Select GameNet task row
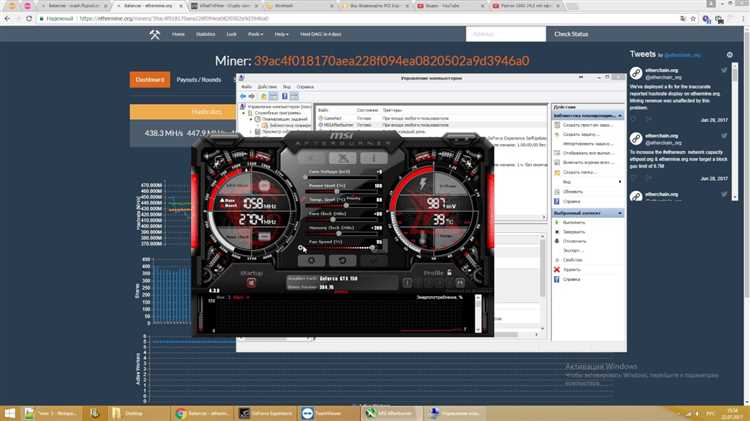 pos(430,118)
